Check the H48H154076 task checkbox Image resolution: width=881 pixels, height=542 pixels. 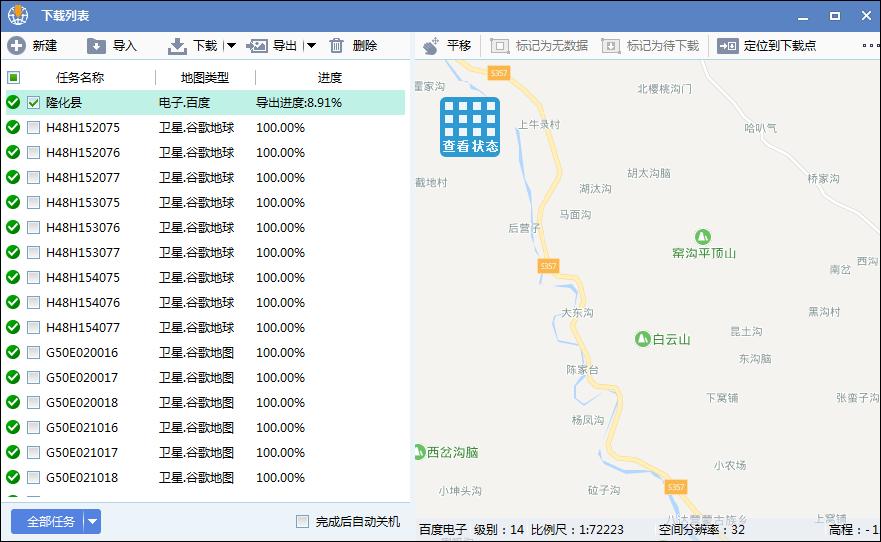tap(33, 303)
